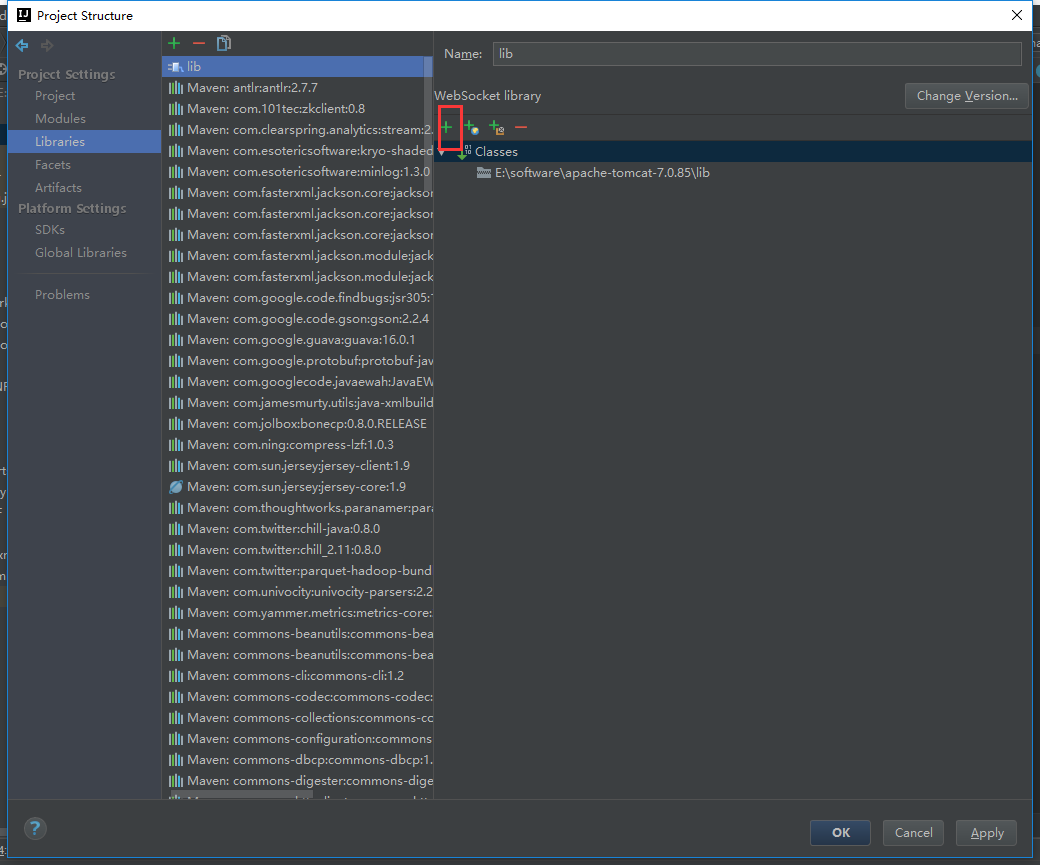Viewport: 1040px width, 865px height.
Task: Select Maven: commons-digester entry
Action: (x=298, y=781)
